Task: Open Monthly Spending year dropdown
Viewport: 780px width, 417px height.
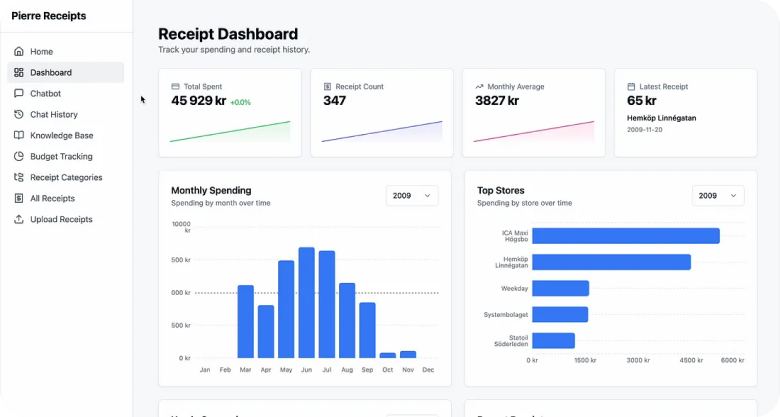Action: pyautogui.click(x=412, y=196)
